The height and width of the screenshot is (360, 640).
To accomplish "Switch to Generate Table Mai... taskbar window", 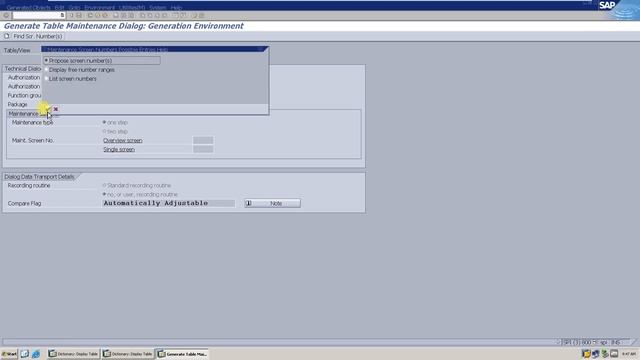I will click(x=182, y=354).
